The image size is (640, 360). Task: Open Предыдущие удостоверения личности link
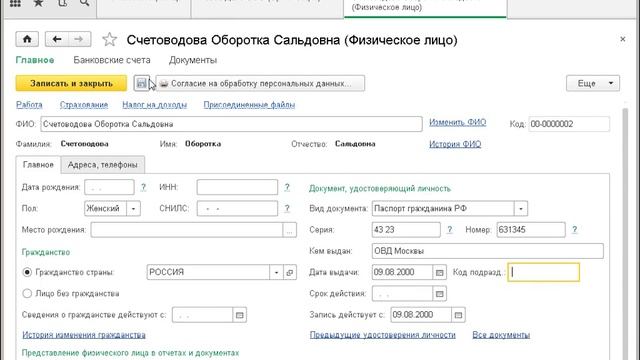[x=382, y=335]
